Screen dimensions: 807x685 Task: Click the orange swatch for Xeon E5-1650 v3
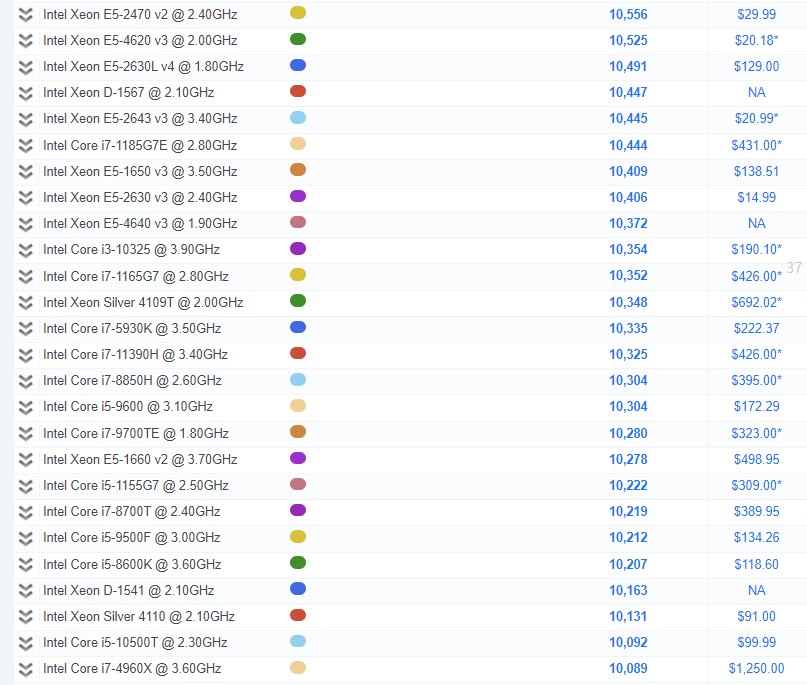298,170
